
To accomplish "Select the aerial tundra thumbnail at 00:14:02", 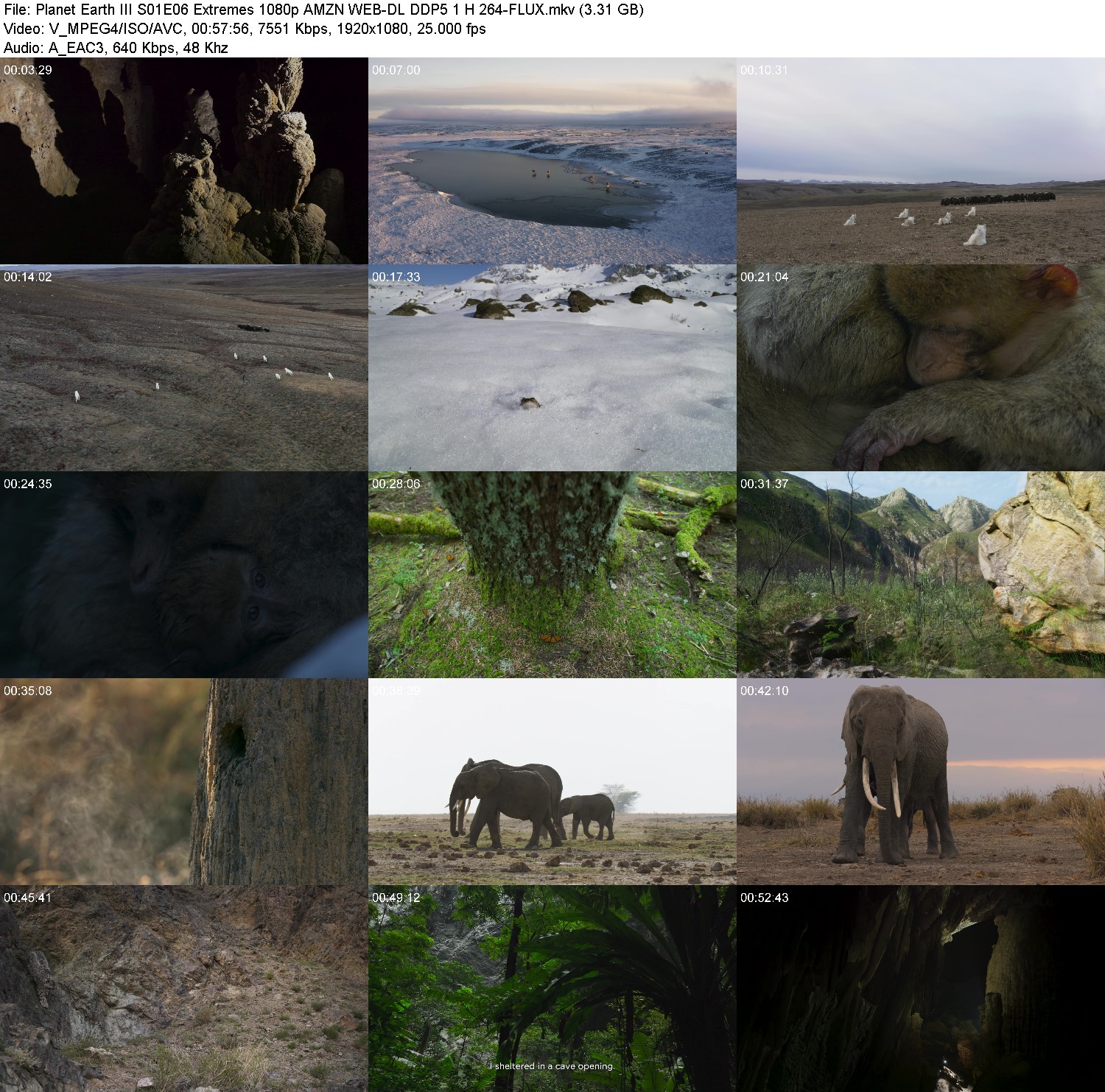I will (x=183, y=367).
